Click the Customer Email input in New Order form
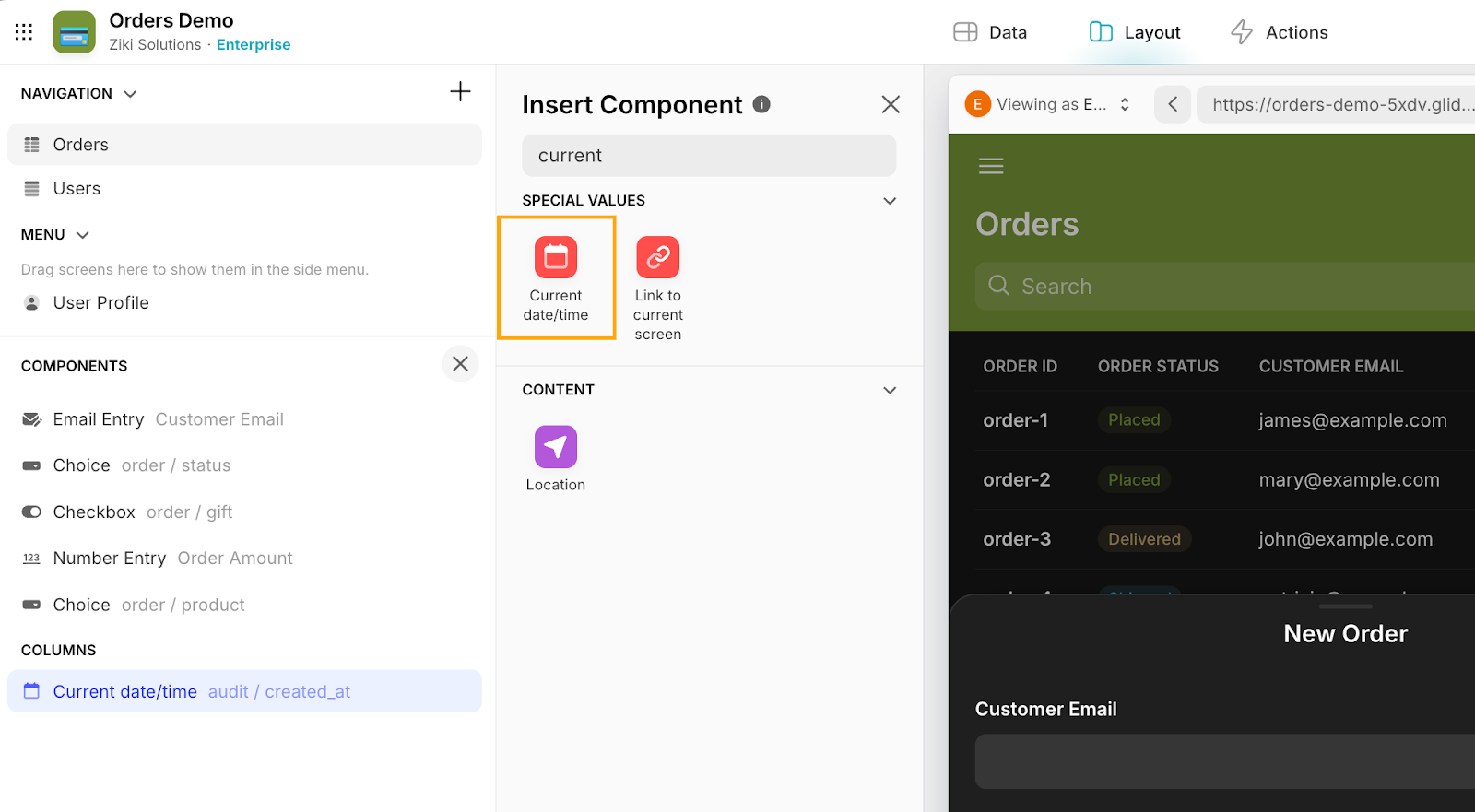 coord(1225,761)
